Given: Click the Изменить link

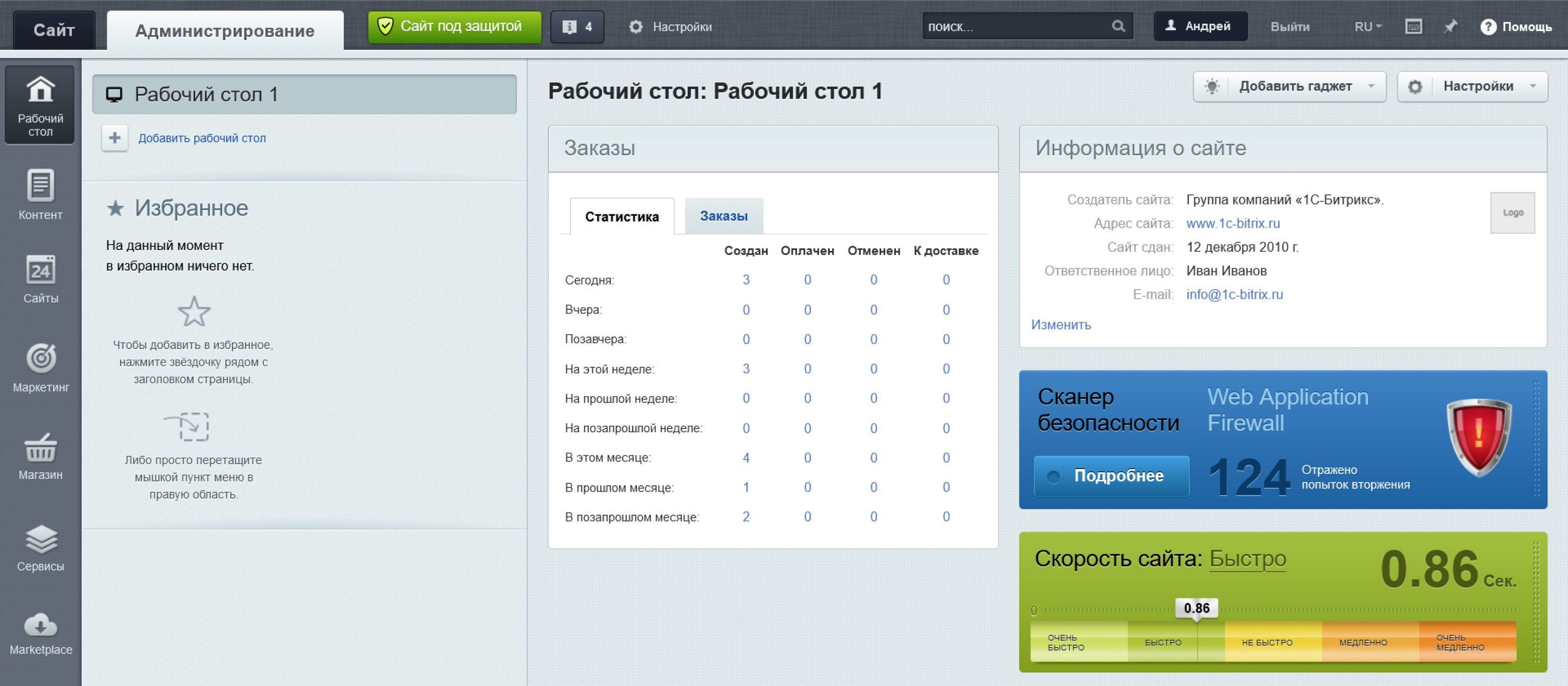Looking at the screenshot, I should 1060,325.
